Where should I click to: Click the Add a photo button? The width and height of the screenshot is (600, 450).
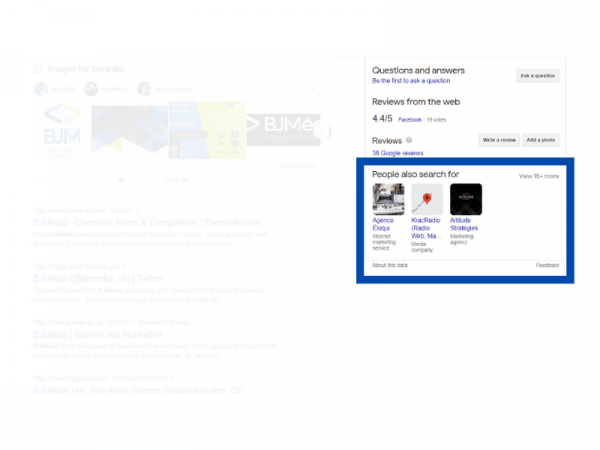click(541, 140)
